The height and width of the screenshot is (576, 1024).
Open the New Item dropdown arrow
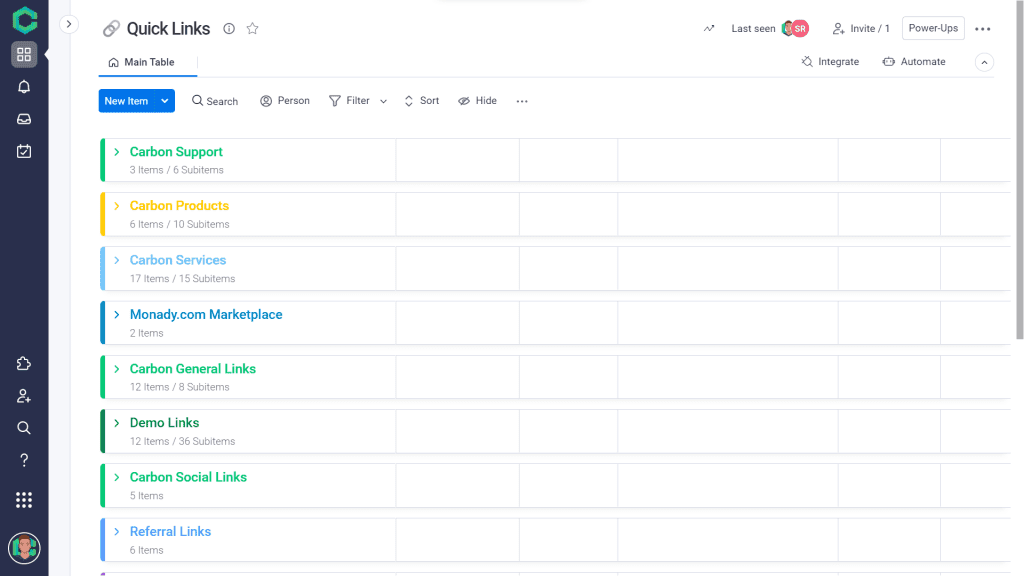pos(165,101)
